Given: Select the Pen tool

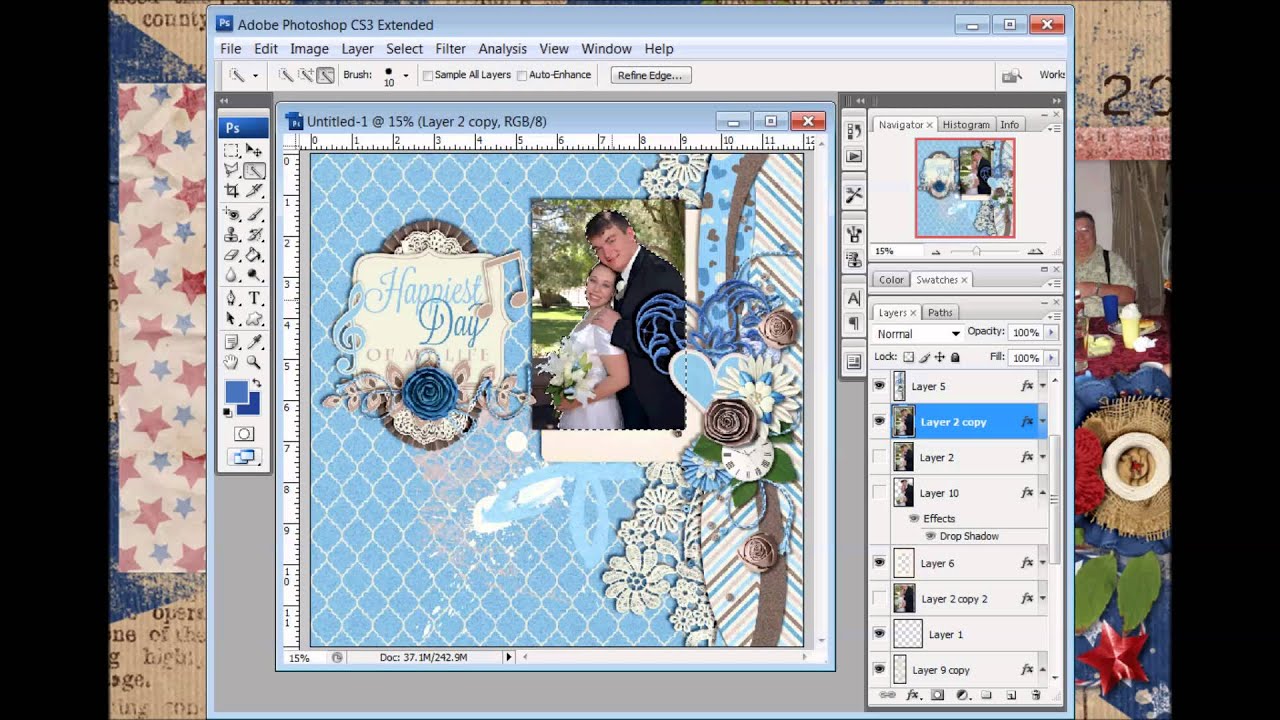Looking at the screenshot, I should click(x=232, y=298).
